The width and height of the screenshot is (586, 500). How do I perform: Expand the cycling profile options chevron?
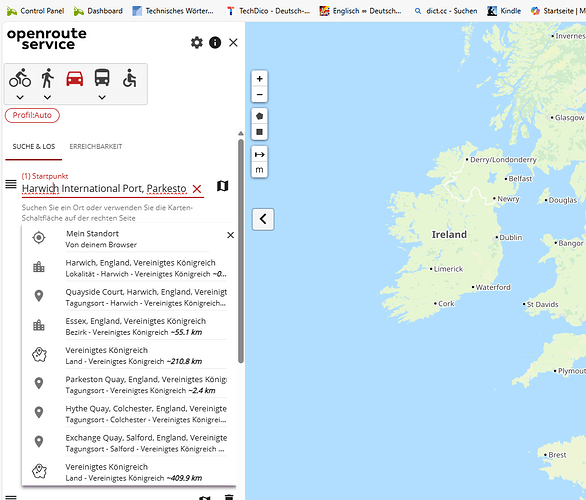20,98
